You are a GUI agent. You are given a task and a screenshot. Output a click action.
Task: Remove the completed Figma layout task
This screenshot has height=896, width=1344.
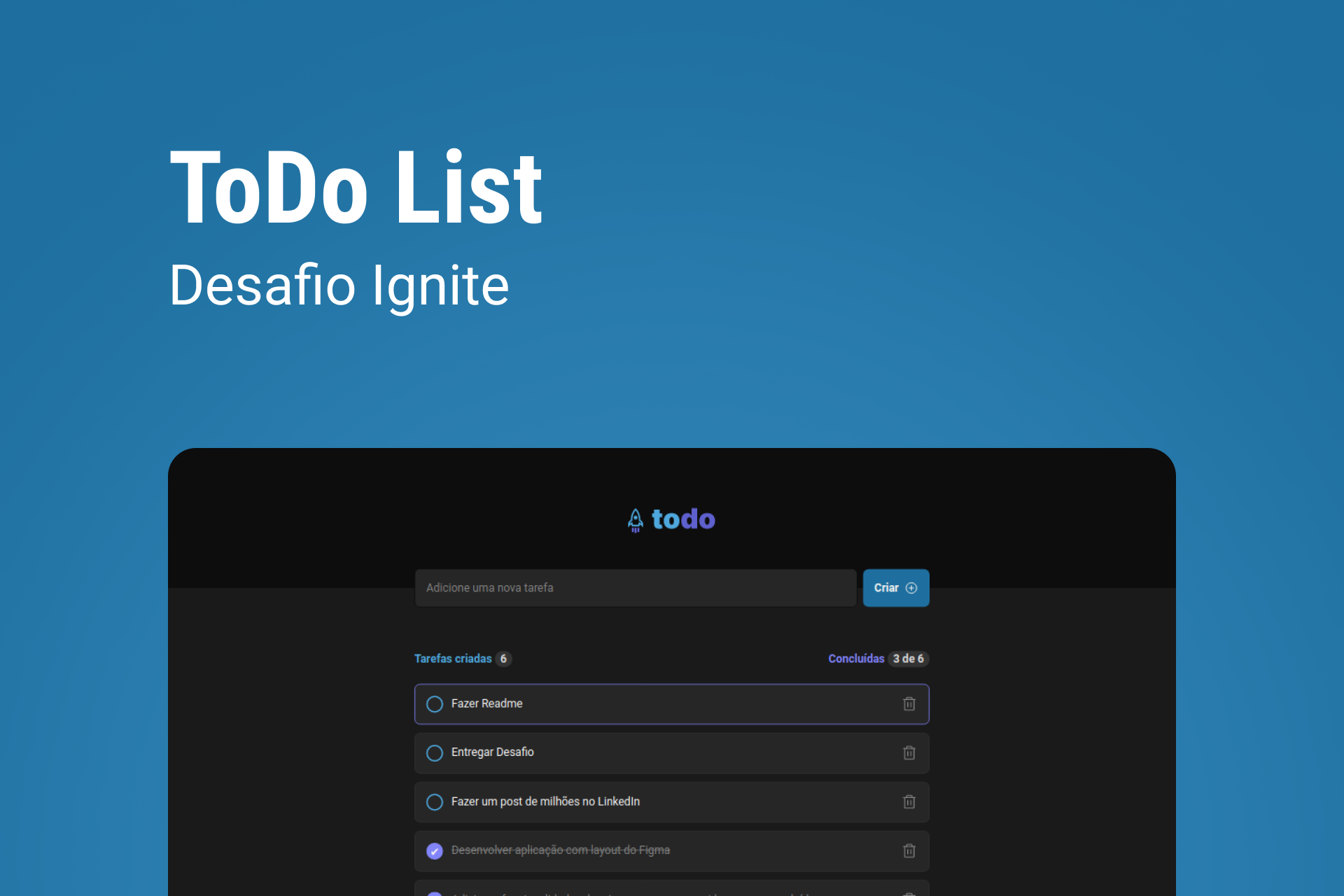point(909,850)
